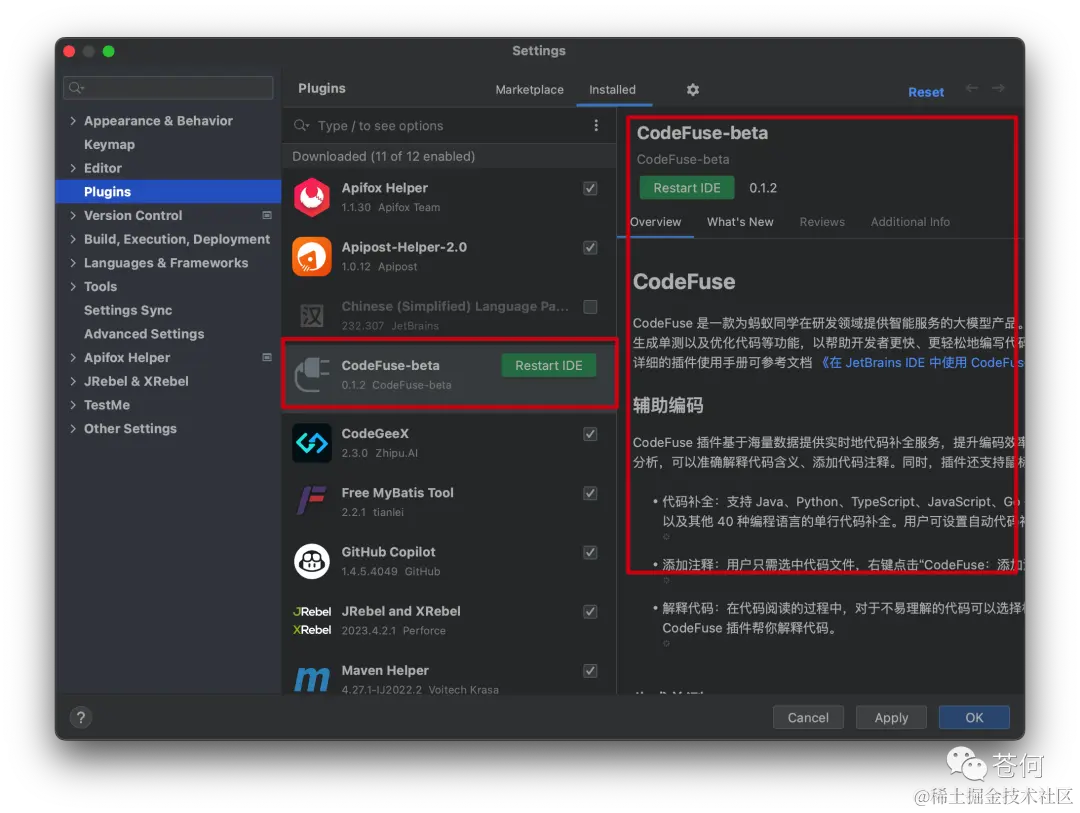Open help with the question mark button
This screenshot has height=813, width=1080.
point(81,717)
